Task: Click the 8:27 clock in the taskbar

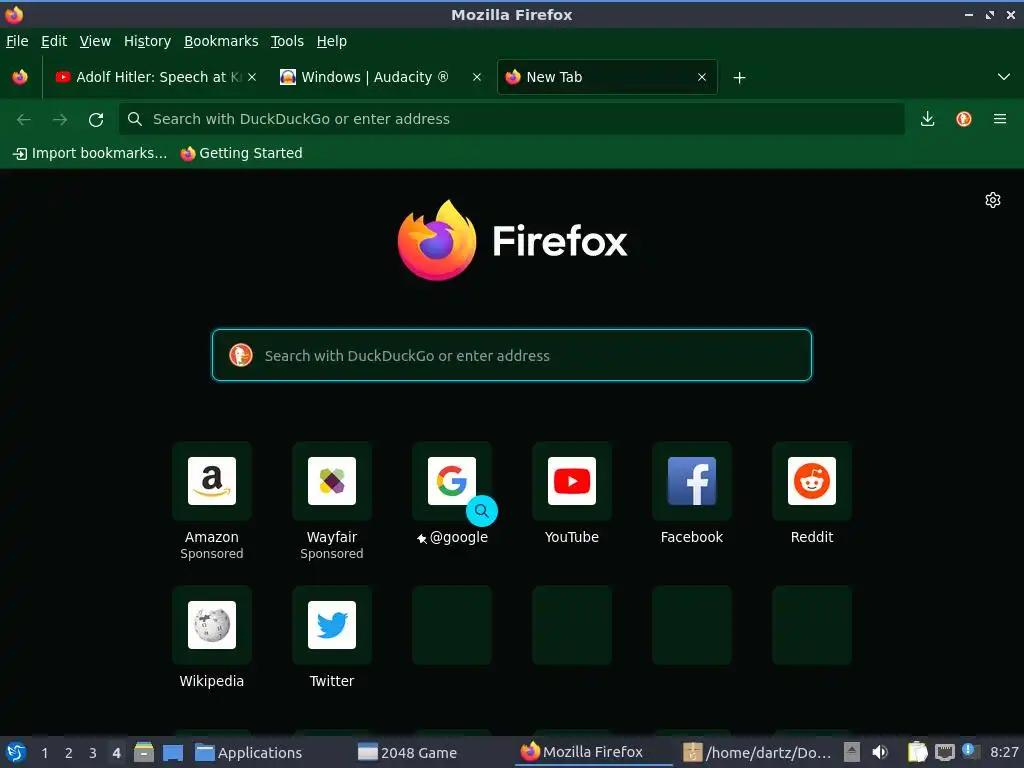Action: pos(1004,752)
